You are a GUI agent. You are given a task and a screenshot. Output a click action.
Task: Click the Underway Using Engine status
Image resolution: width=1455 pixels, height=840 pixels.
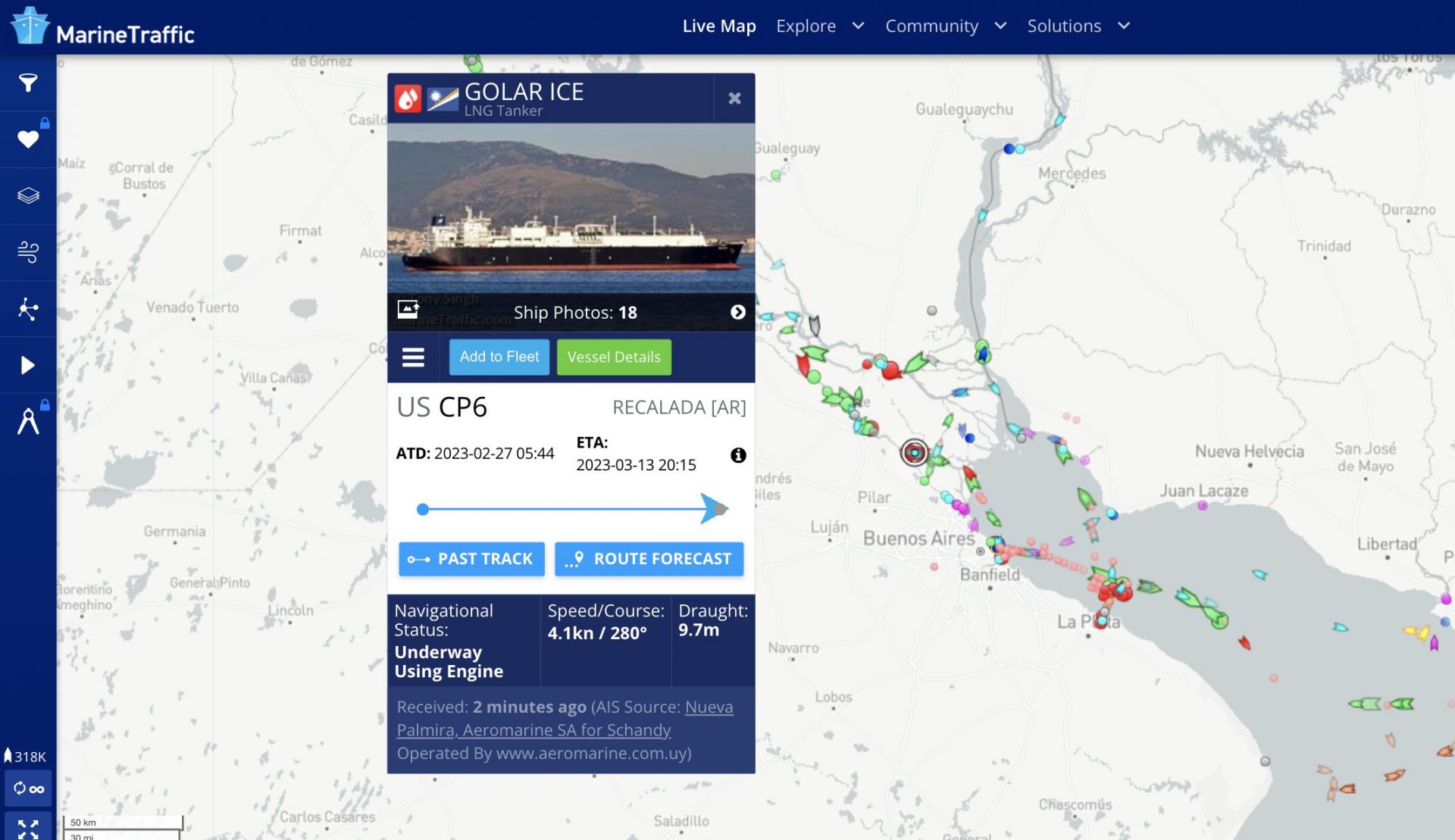pos(449,661)
